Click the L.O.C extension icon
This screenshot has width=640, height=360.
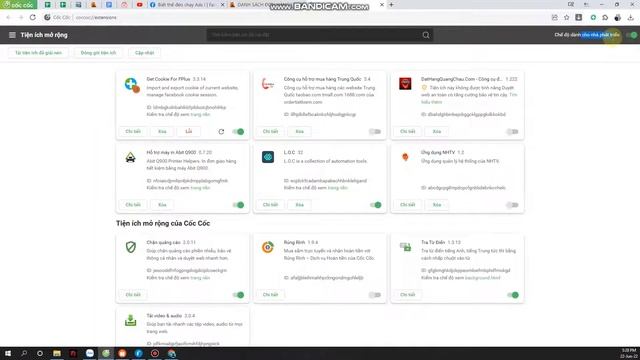[268, 157]
